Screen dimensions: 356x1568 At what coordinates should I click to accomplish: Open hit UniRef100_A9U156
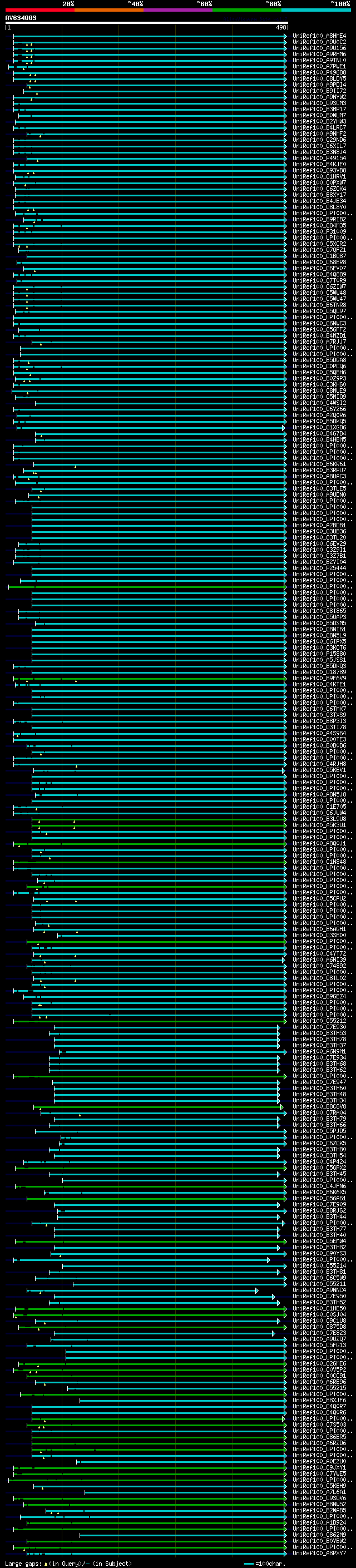click(319, 48)
